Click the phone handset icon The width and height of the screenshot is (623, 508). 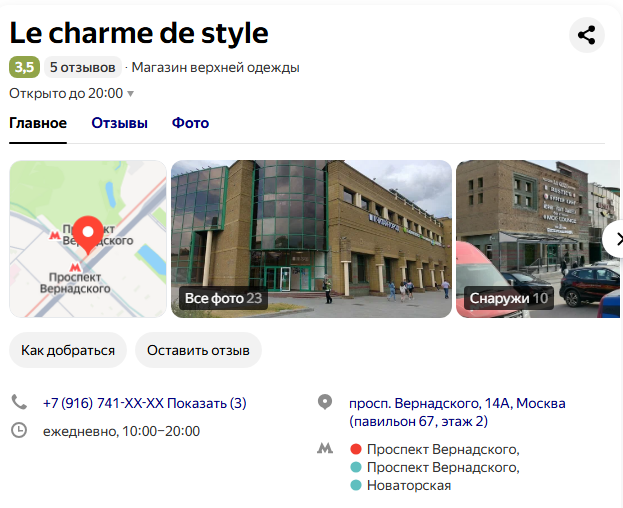click(x=19, y=402)
